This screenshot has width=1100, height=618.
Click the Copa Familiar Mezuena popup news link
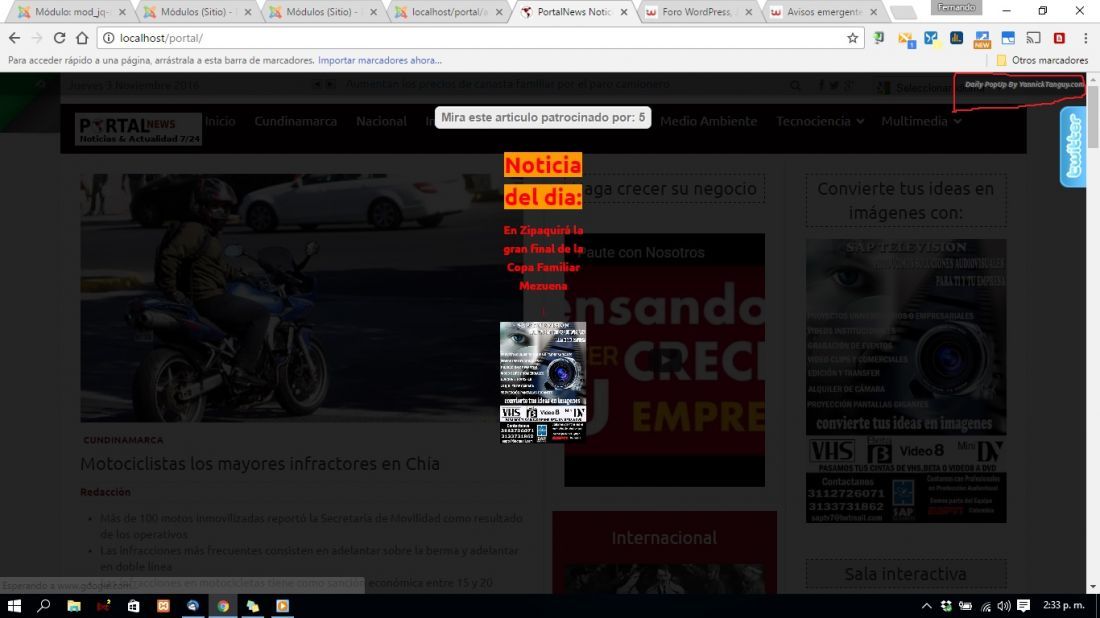pos(543,257)
